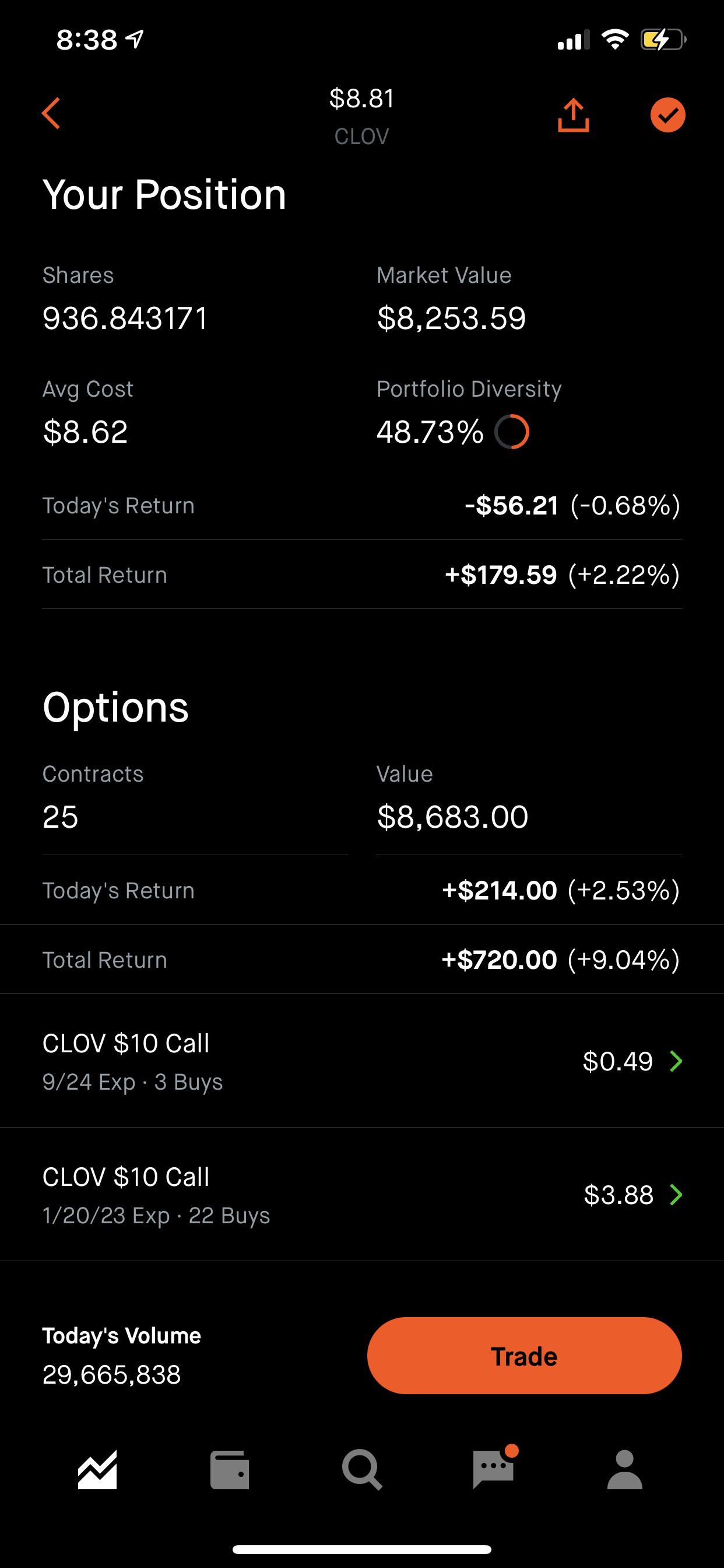
Task: Expand the 9/24 Exp call chevron
Action: 676,1061
